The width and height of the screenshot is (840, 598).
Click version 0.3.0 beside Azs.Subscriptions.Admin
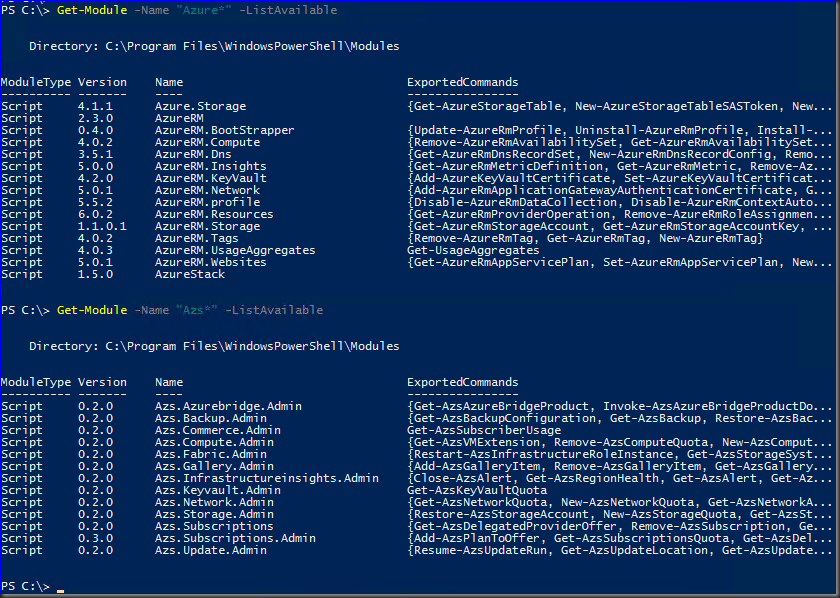93,538
